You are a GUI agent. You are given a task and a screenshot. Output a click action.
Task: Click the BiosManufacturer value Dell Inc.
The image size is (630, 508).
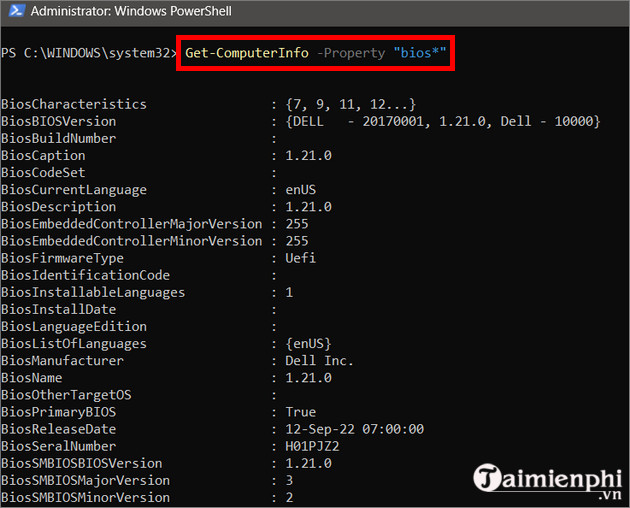pos(320,361)
